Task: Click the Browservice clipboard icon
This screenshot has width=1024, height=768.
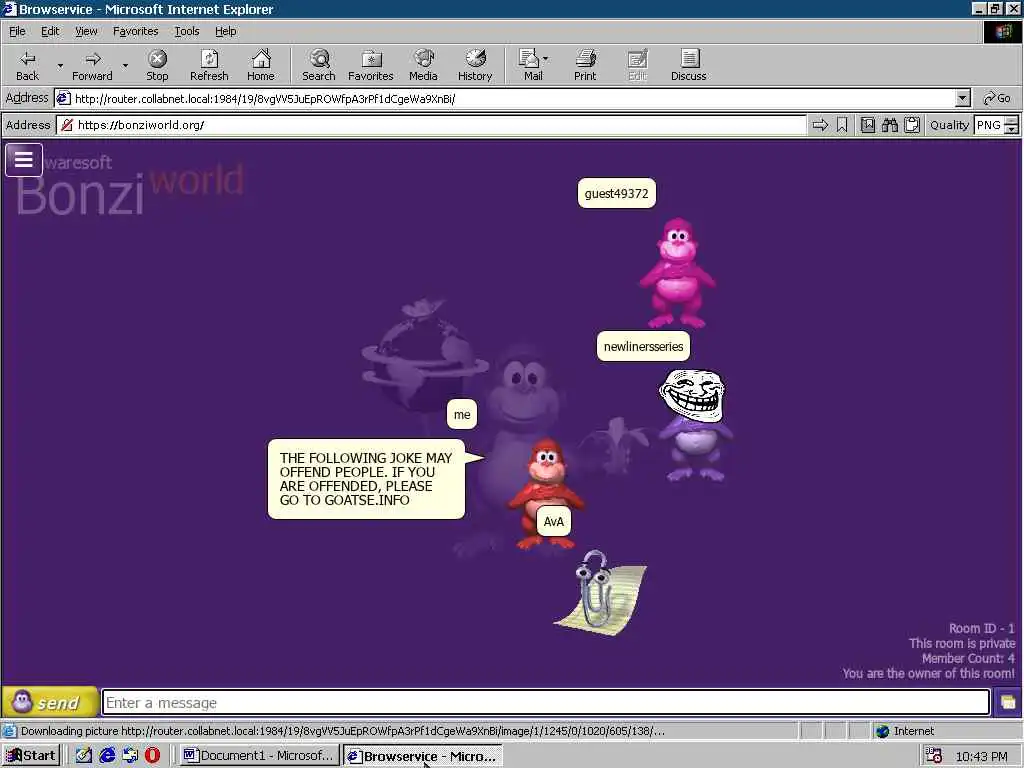Action: coord(912,125)
